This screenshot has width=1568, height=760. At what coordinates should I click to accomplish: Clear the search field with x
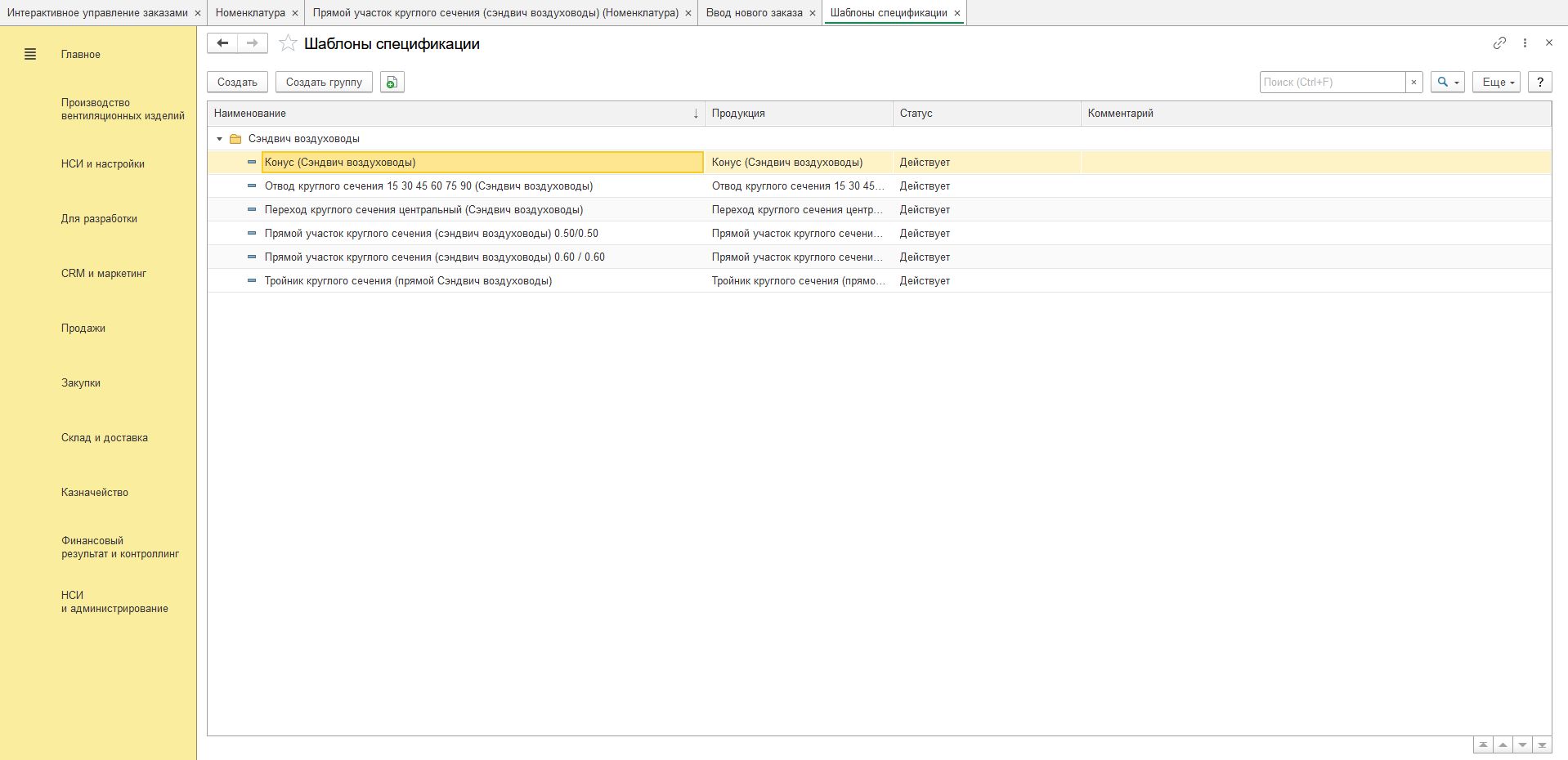pyautogui.click(x=1414, y=83)
